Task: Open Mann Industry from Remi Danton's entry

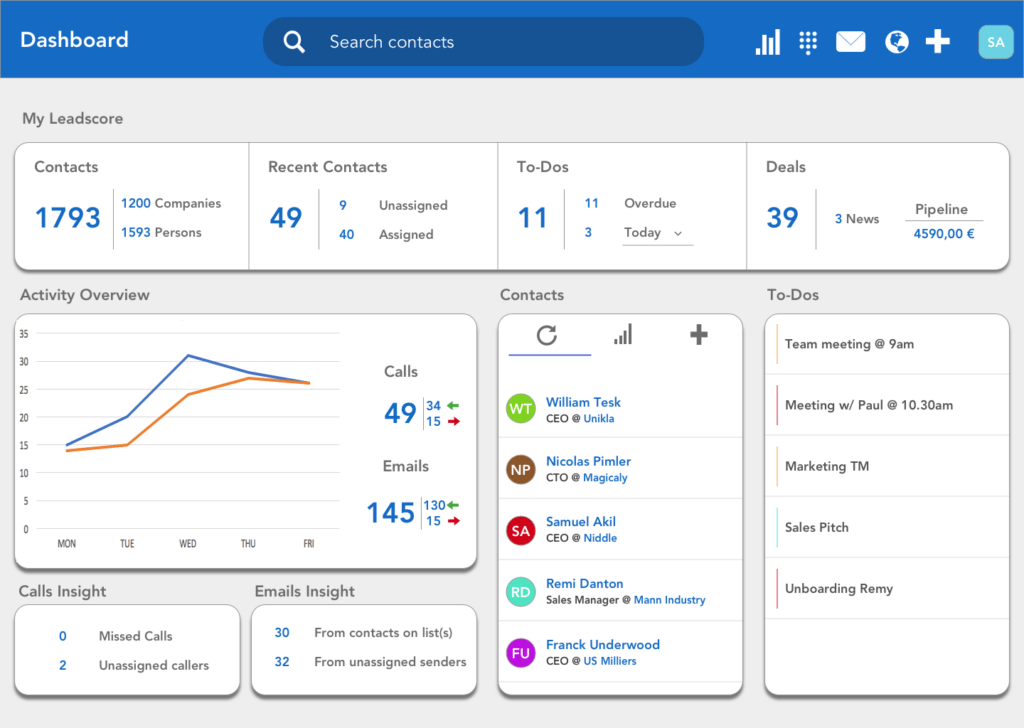Action: 668,599
